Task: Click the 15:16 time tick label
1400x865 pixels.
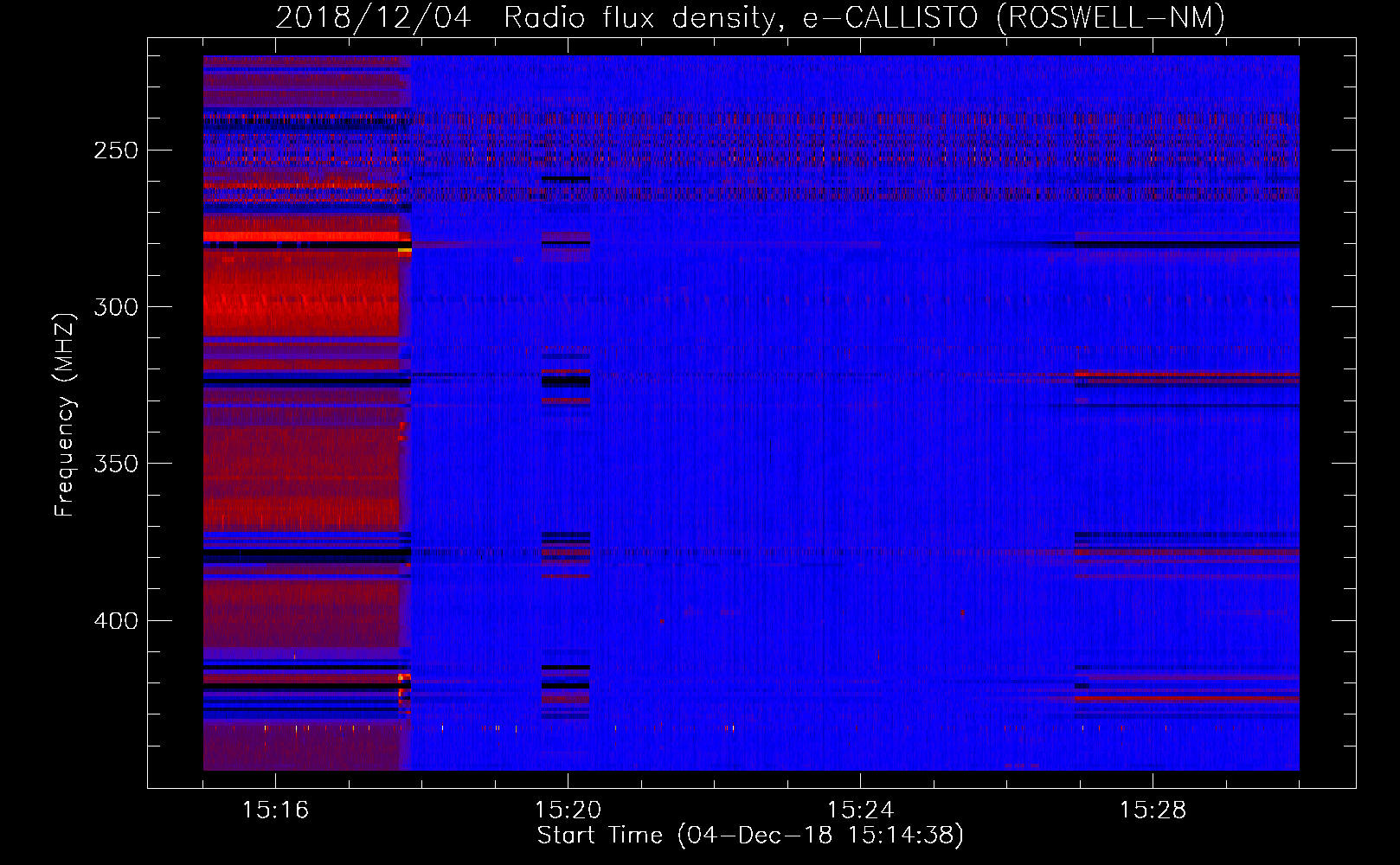Action: click(x=275, y=811)
